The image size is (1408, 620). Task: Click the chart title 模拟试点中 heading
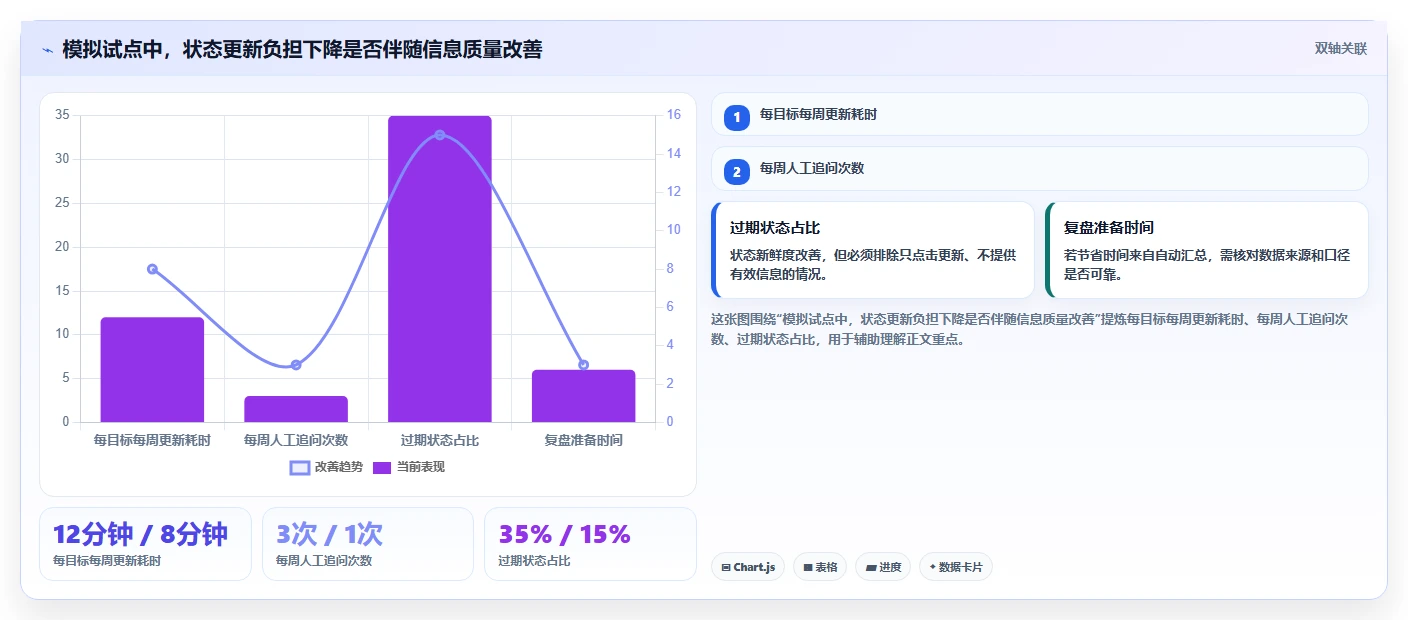[302, 49]
